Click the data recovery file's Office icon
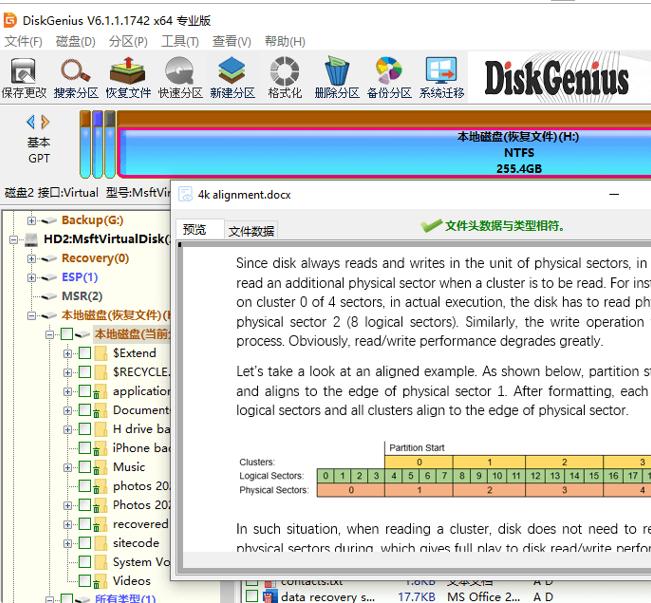651x603 pixels. pyautogui.click(x=270, y=597)
